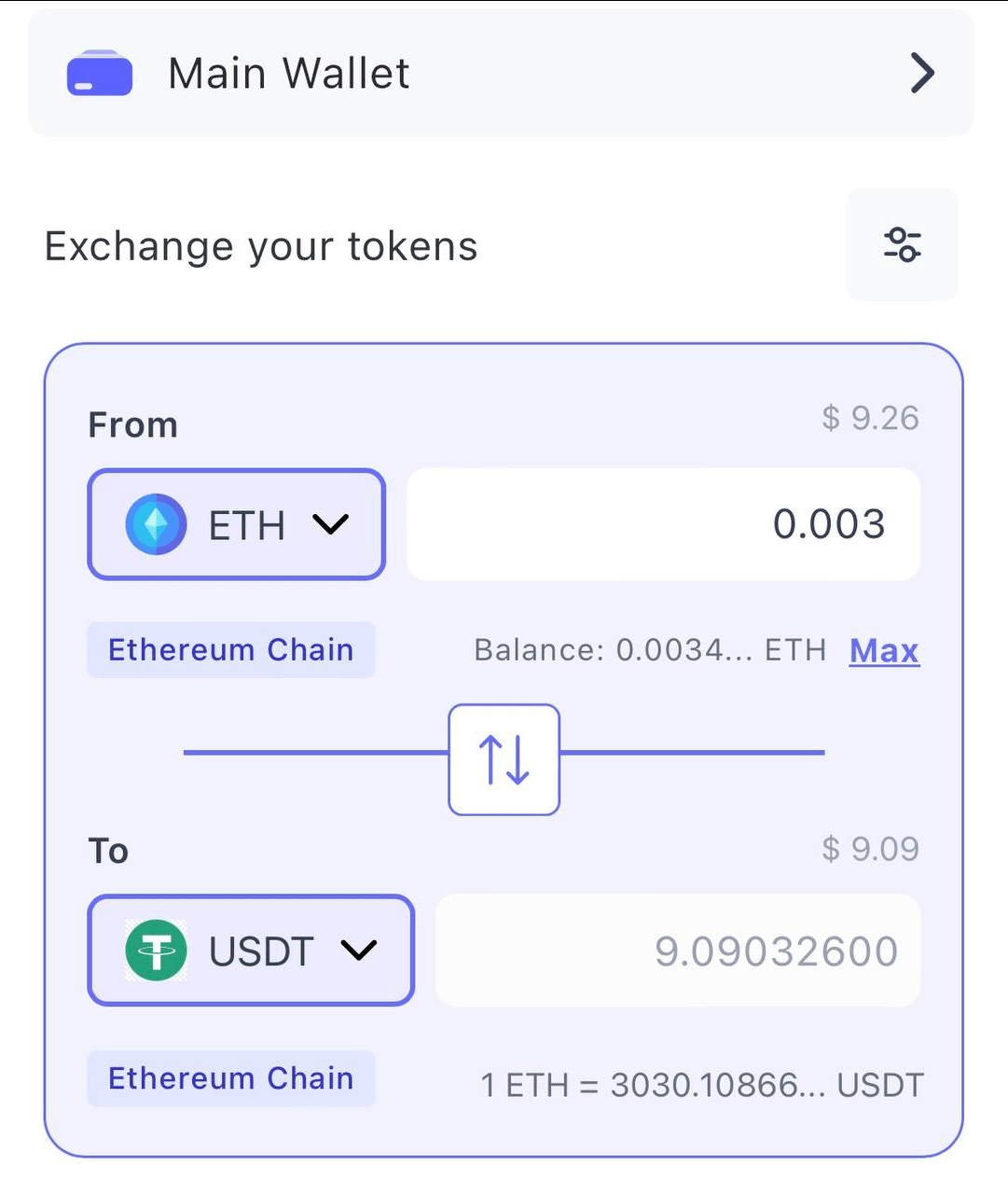Tap the To section Ethereum Chain tag
The width and height of the screenshot is (1008, 1194).
(231, 1078)
